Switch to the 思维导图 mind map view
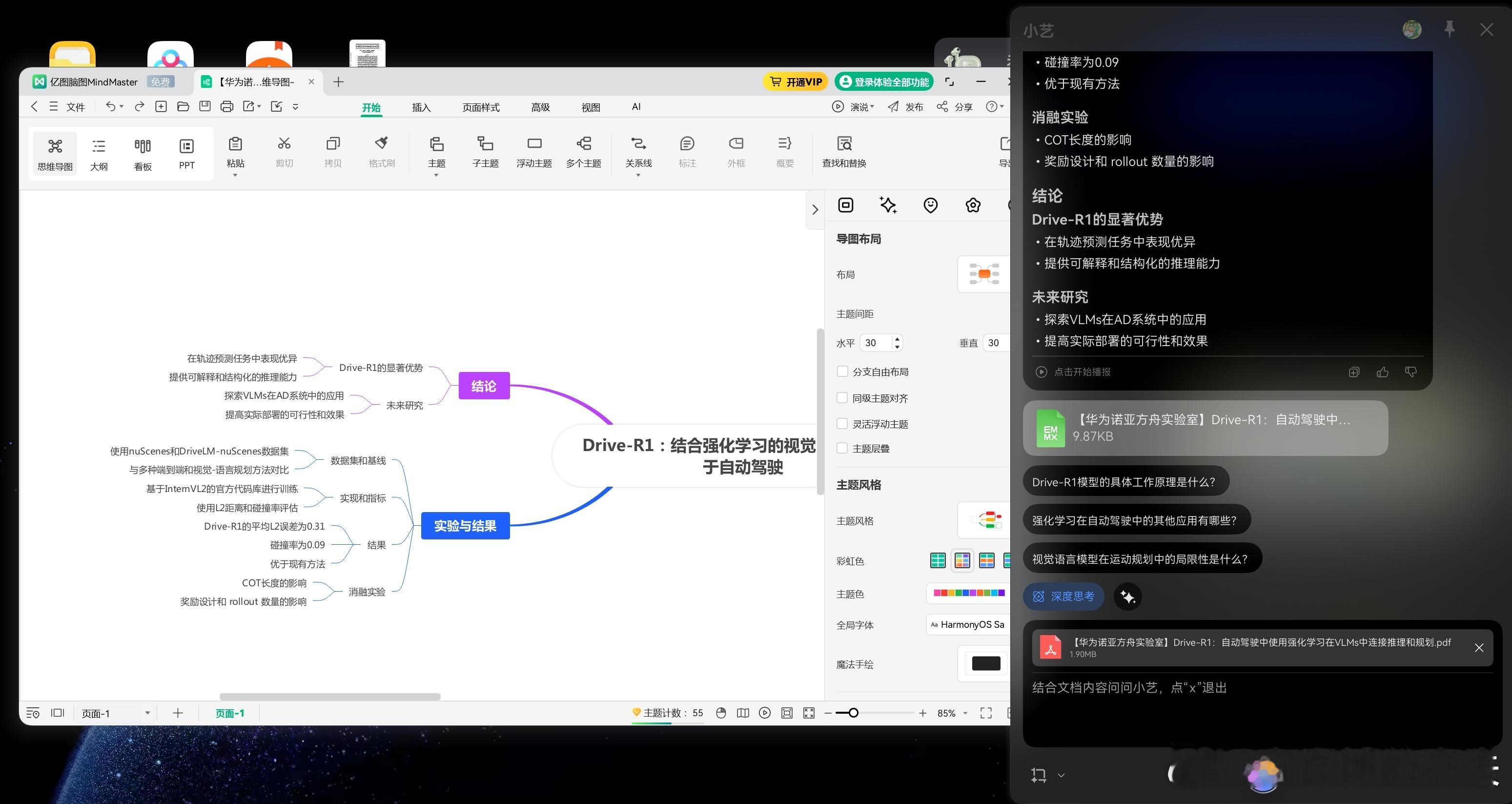 tap(55, 154)
